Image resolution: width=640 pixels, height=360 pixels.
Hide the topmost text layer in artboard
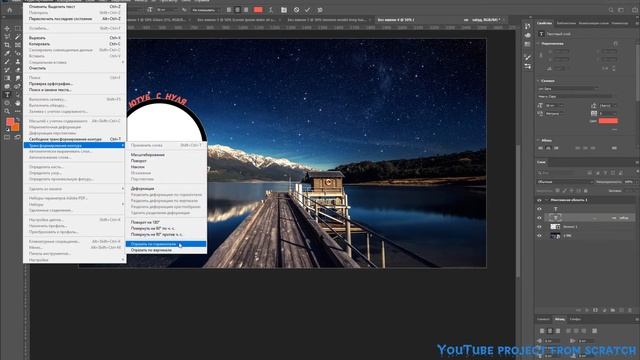[539, 209]
